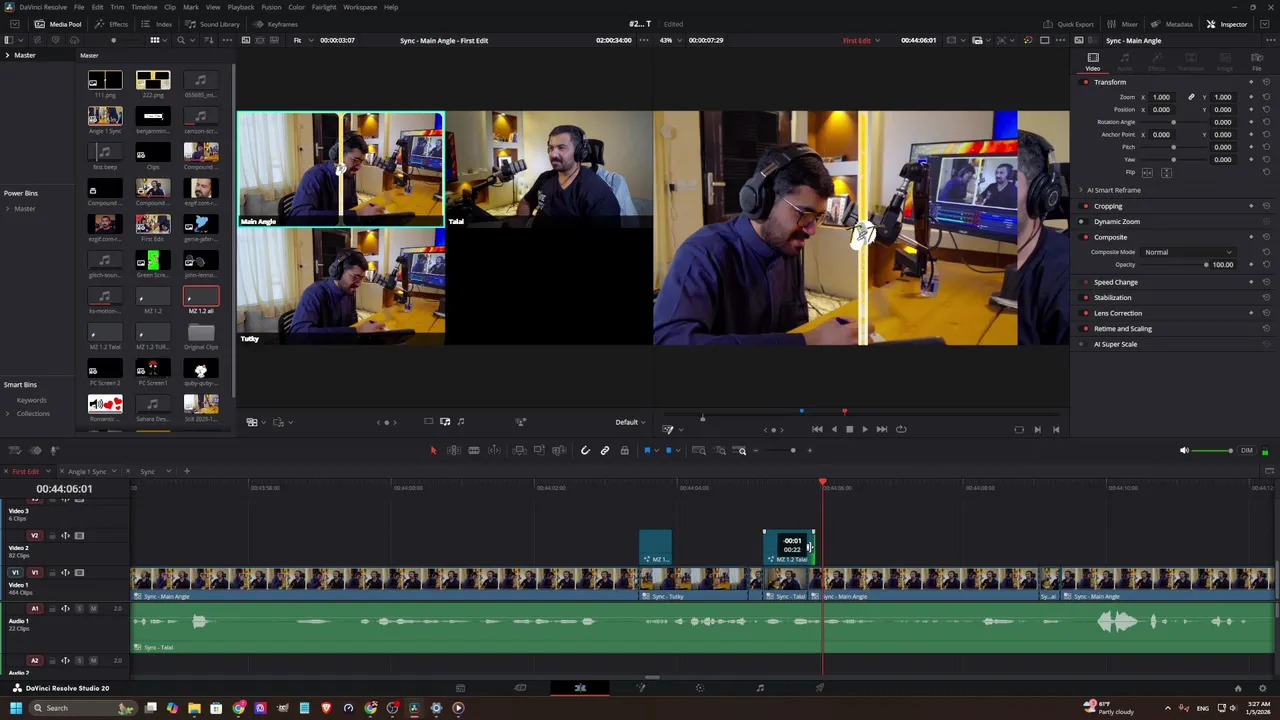
Task: Open the Effects panel button
Action: coord(112,24)
